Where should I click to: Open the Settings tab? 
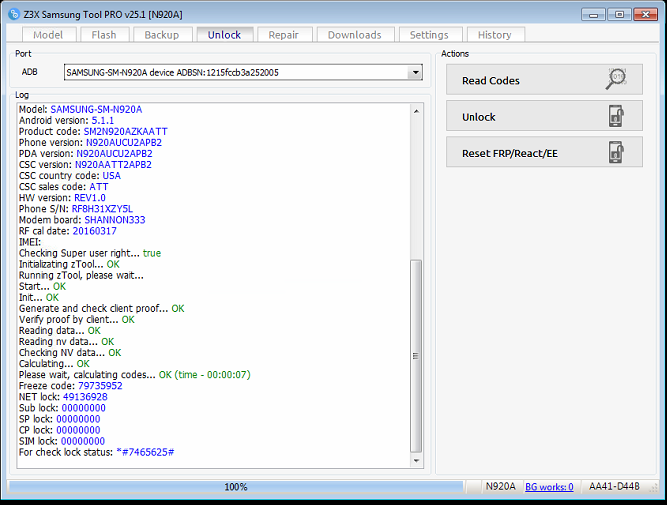[429, 35]
